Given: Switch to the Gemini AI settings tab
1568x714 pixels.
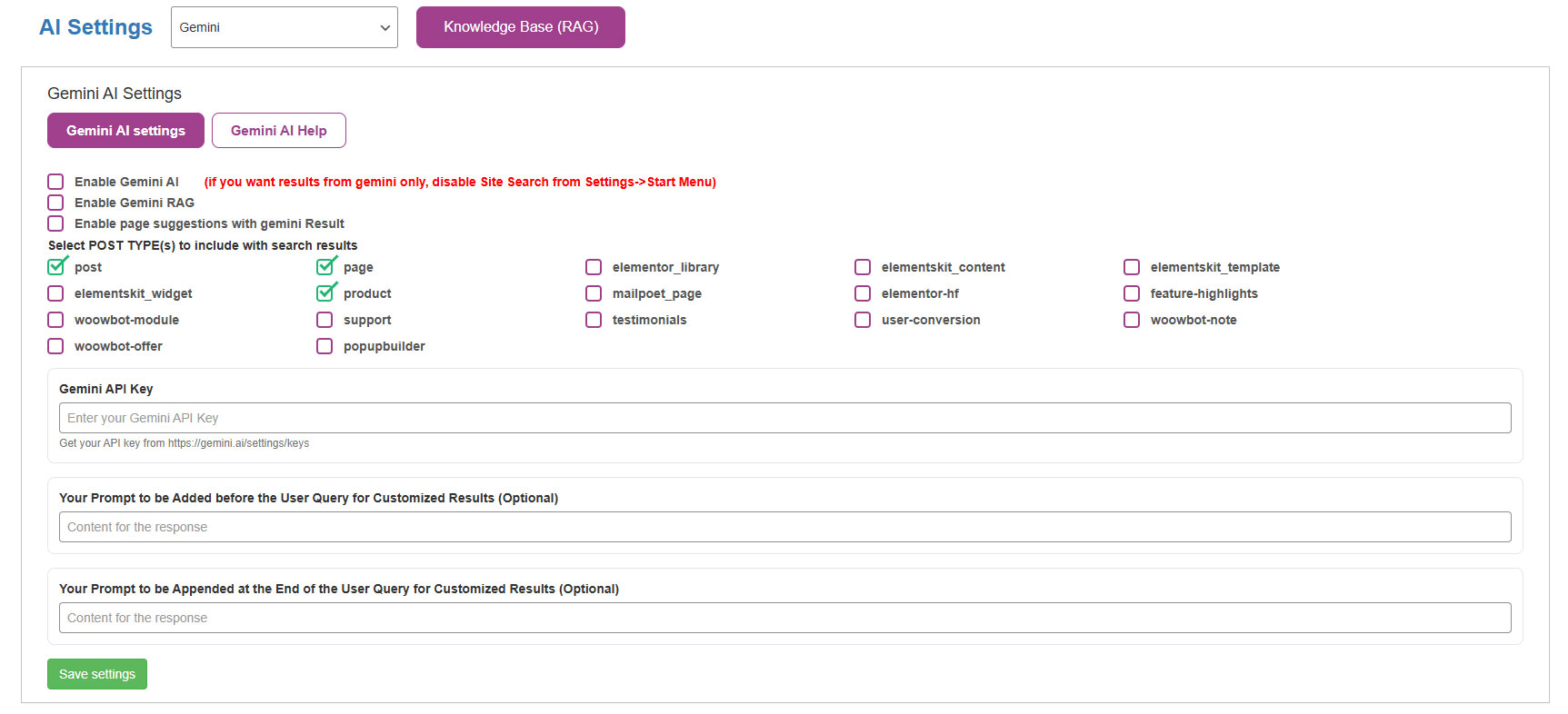Looking at the screenshot, I should pos(125,131).
